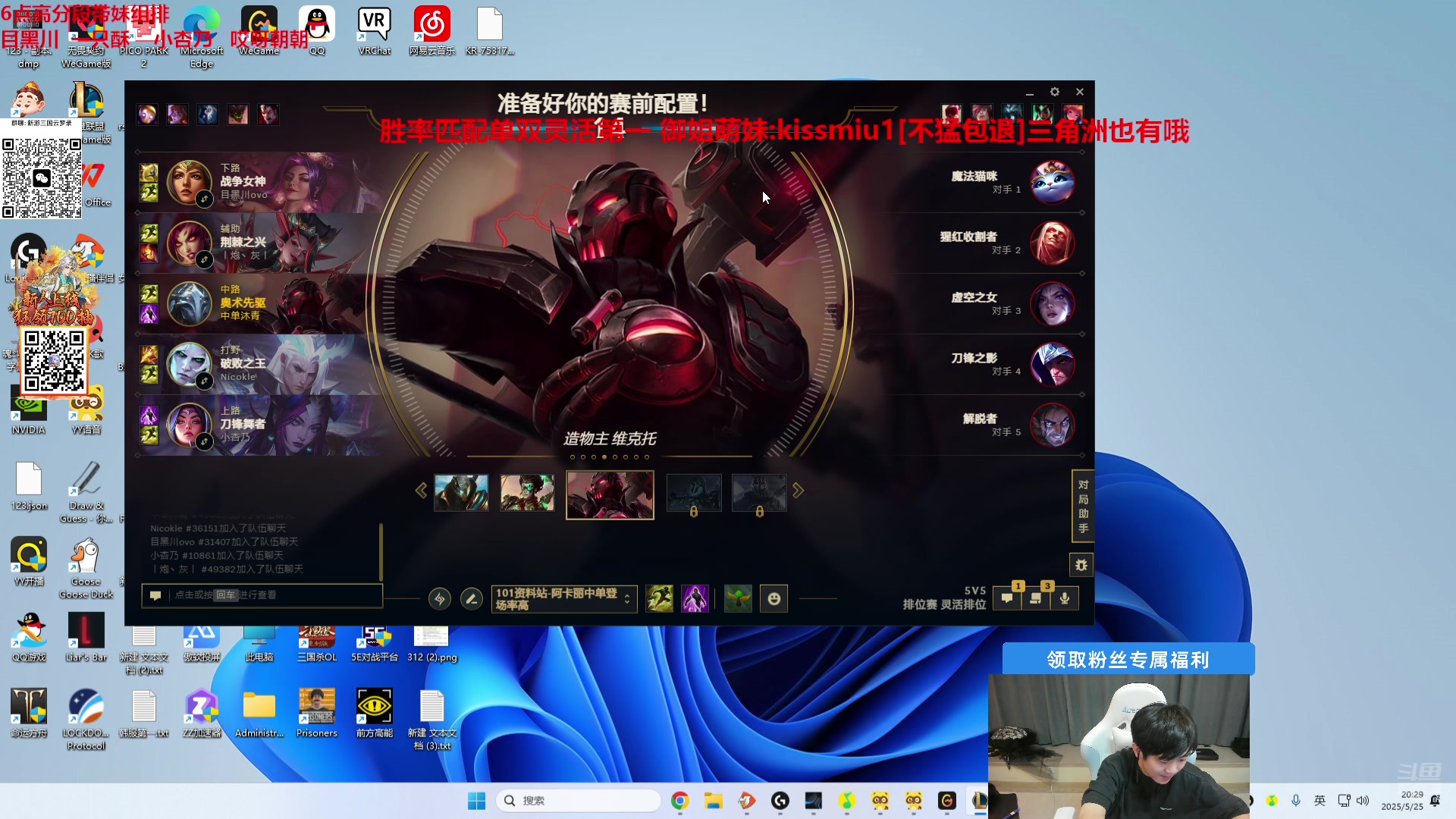
Task: Click the 造物主 维克托 skin name
Action: (610, 438)
